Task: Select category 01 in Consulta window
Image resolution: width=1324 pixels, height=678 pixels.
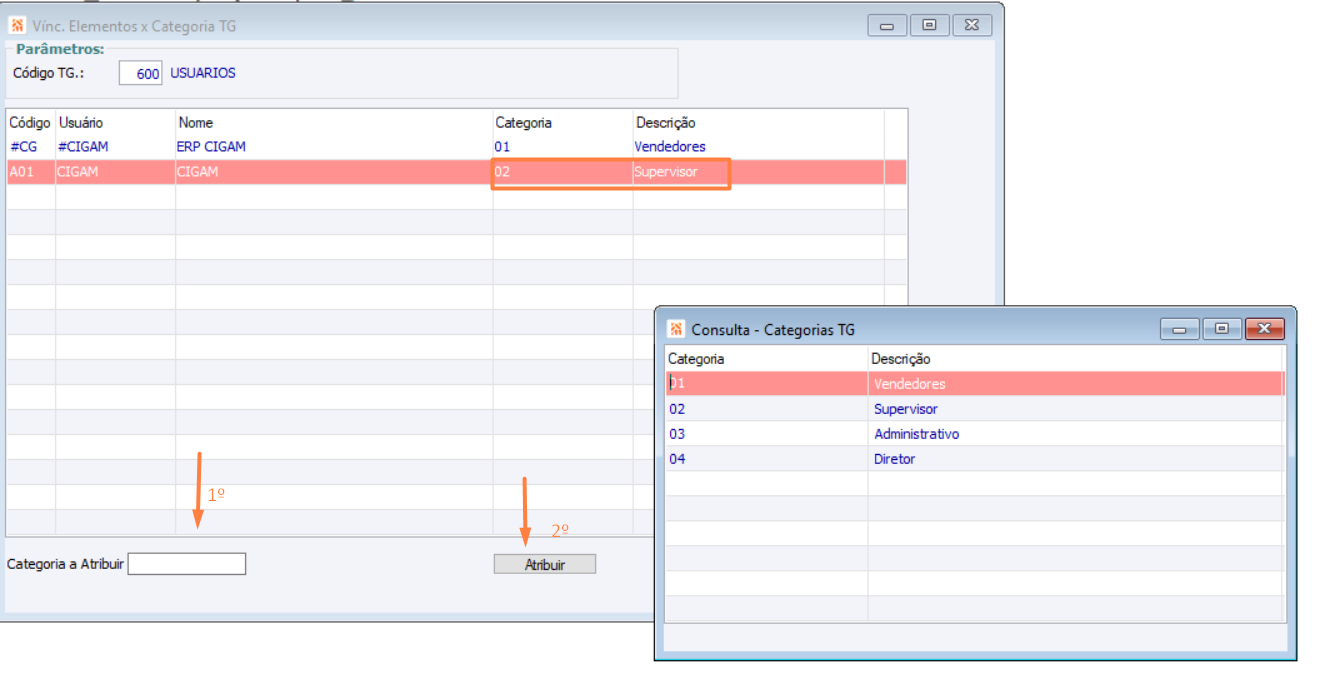Action: tap(677, 384)
